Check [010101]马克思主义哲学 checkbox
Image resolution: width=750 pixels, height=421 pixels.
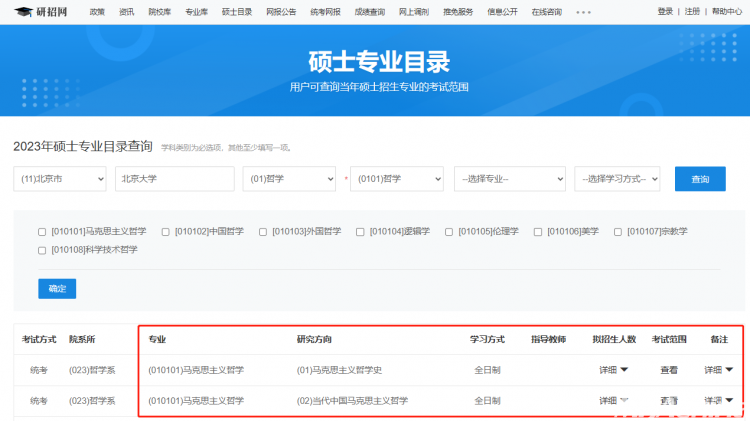coord(42,232)
